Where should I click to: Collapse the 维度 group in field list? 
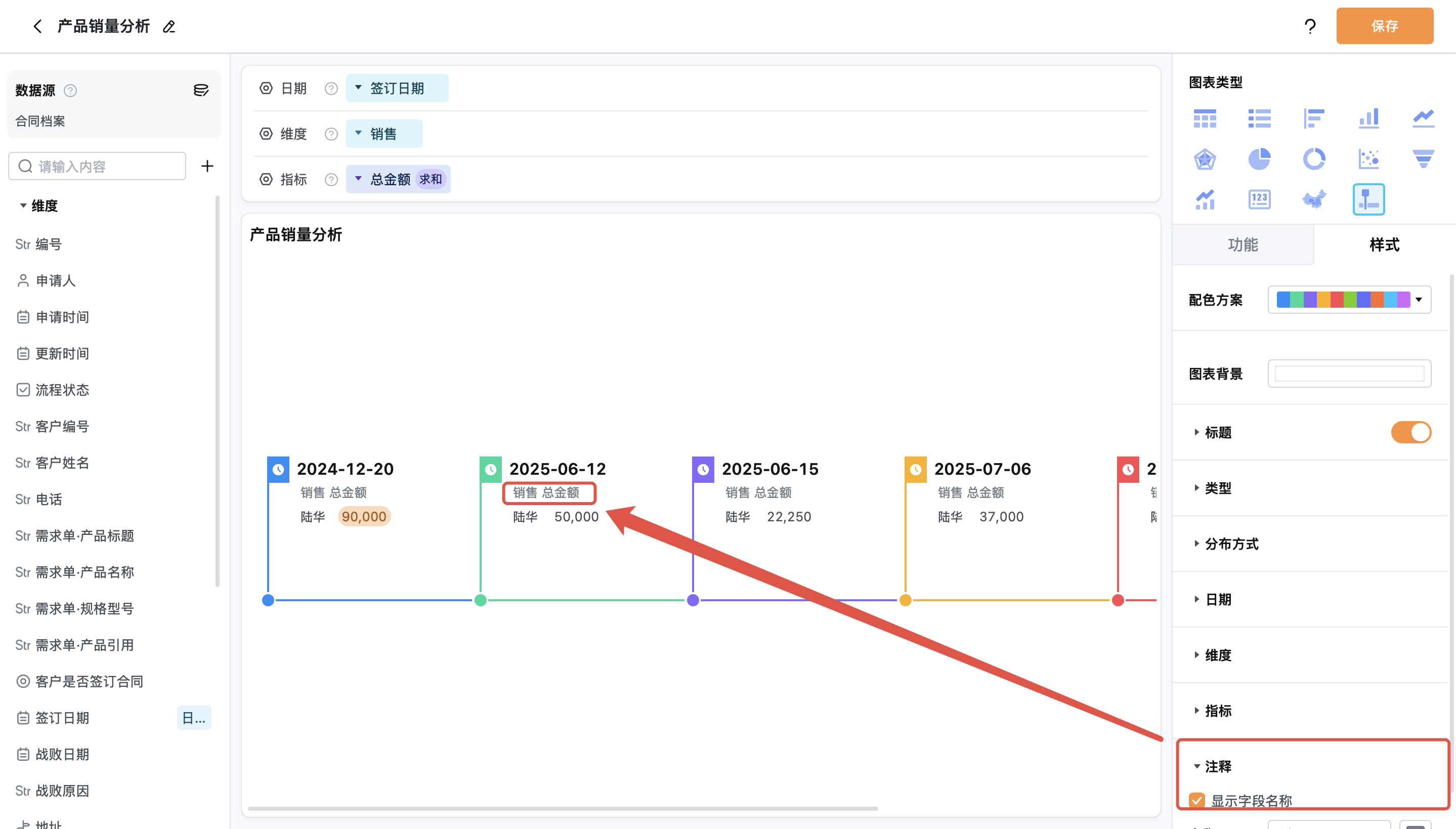point(23,205)
